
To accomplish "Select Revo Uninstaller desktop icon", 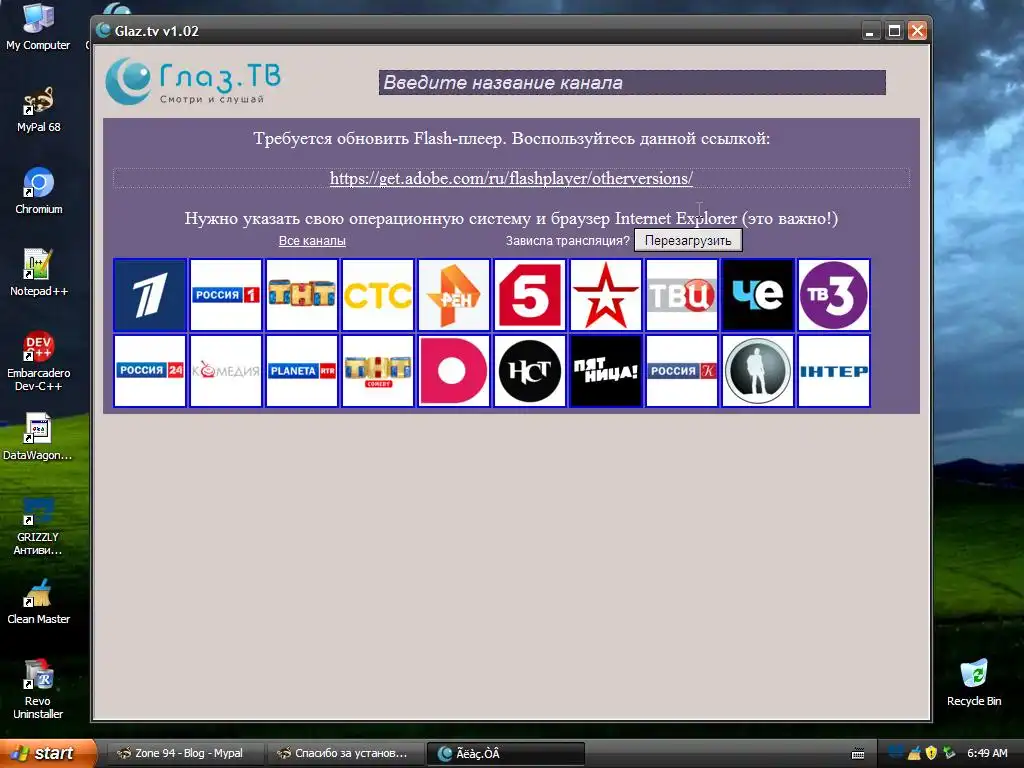I will [x=38, y=690].
